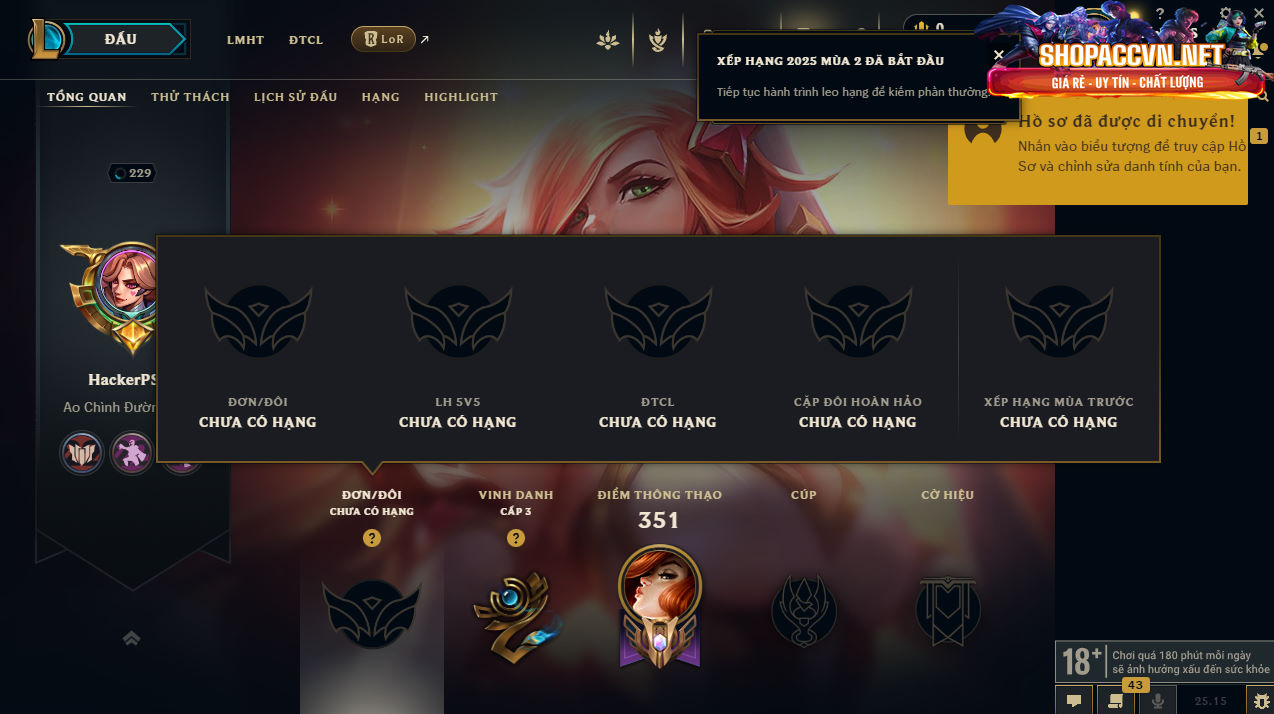Switch to the Thử Thách tab
Image resolution: width=1274 pixels, height=714 pixels.
(190, 97)
